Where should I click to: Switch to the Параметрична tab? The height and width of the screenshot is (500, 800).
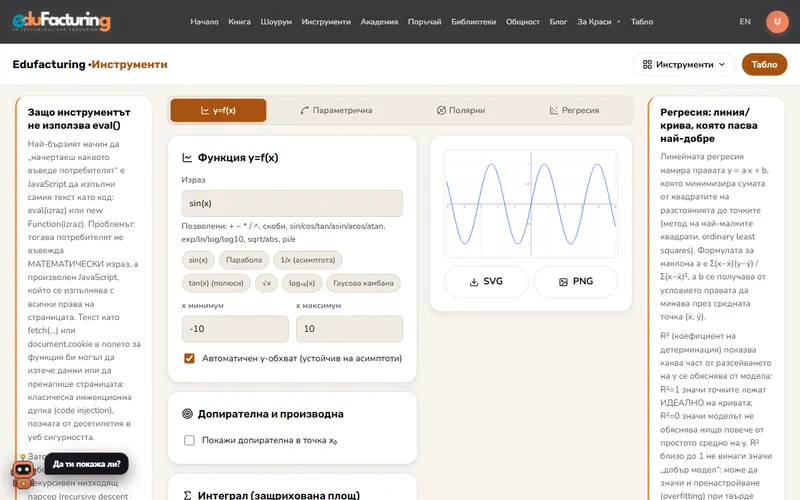point(336,110)
